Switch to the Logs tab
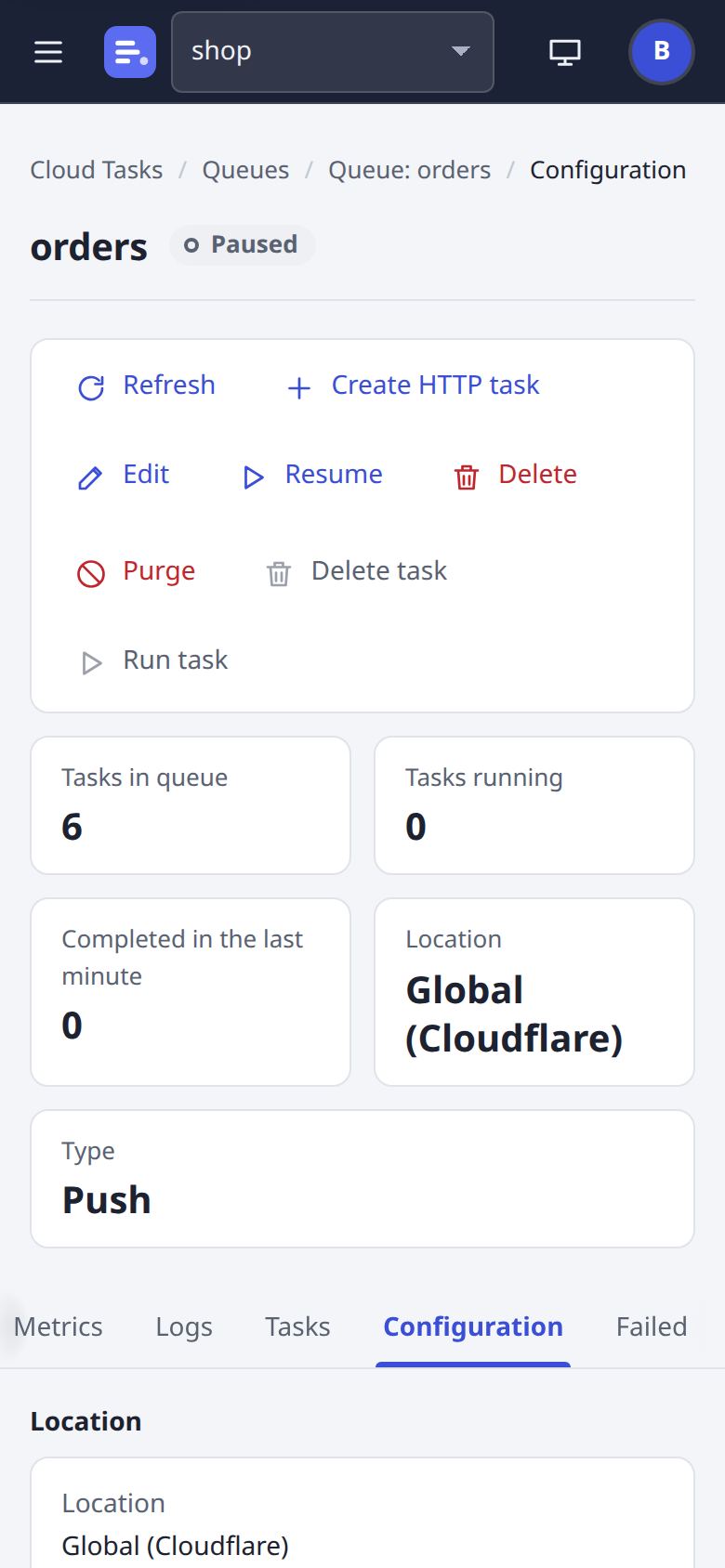Image resolution: width=725 pixels, height=1568 pixels. [184, 1326]
